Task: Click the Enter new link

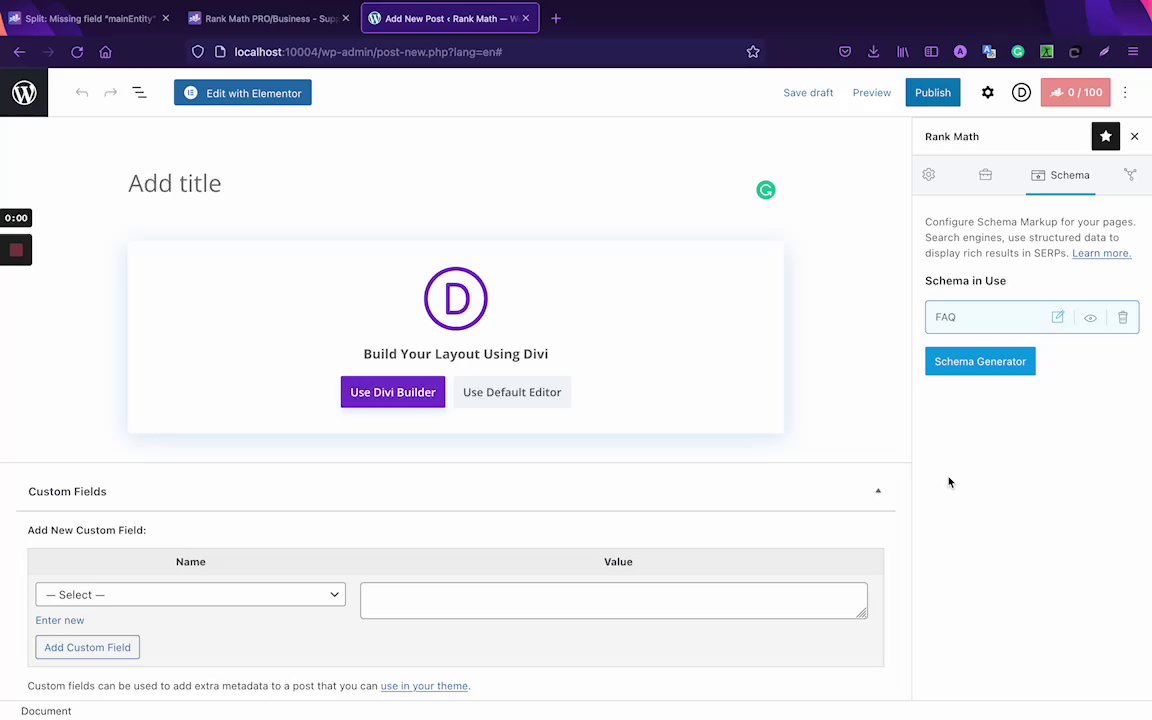Action: point(60,620)
